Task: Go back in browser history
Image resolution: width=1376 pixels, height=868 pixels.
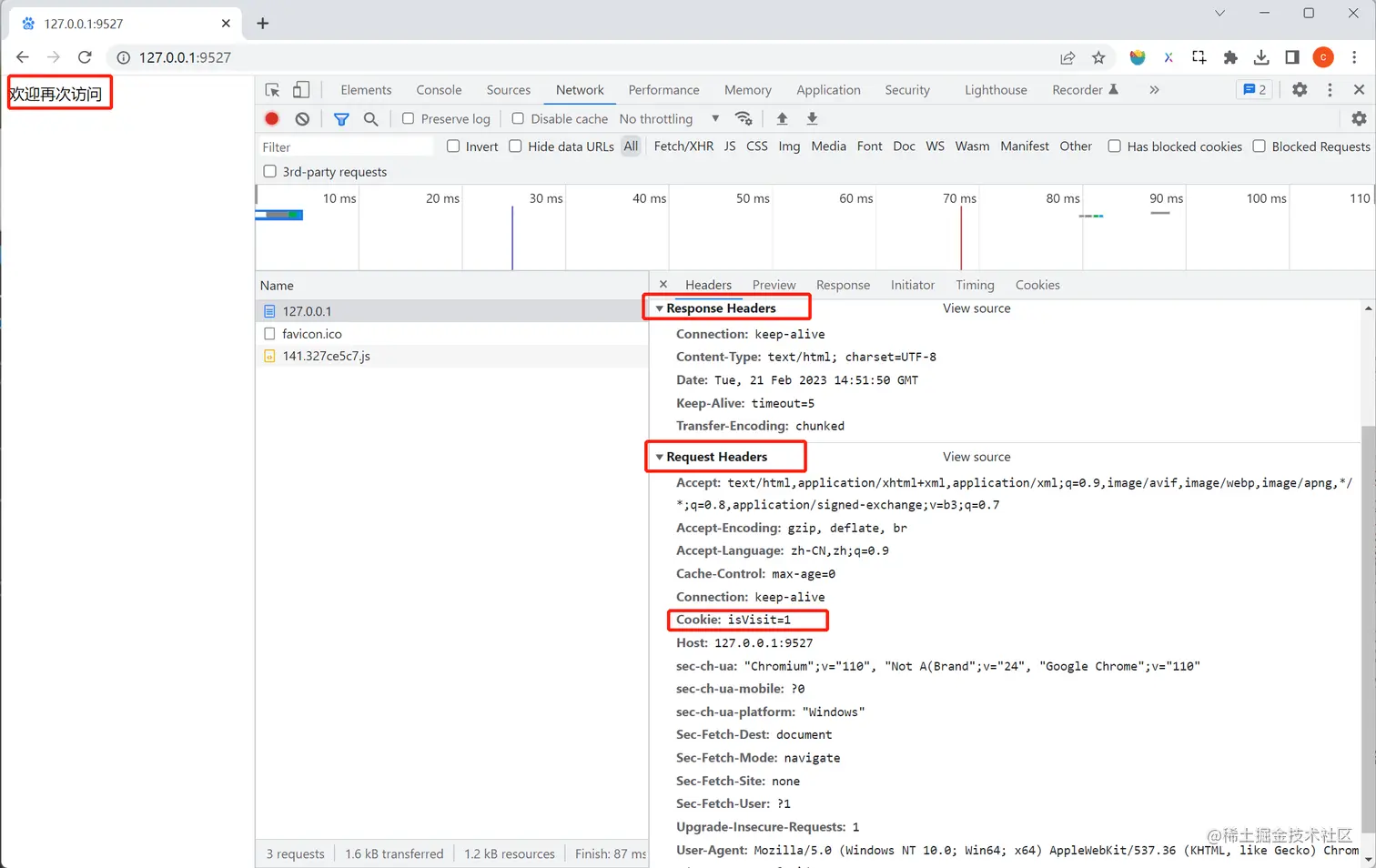Action: [x=23, y=57]
